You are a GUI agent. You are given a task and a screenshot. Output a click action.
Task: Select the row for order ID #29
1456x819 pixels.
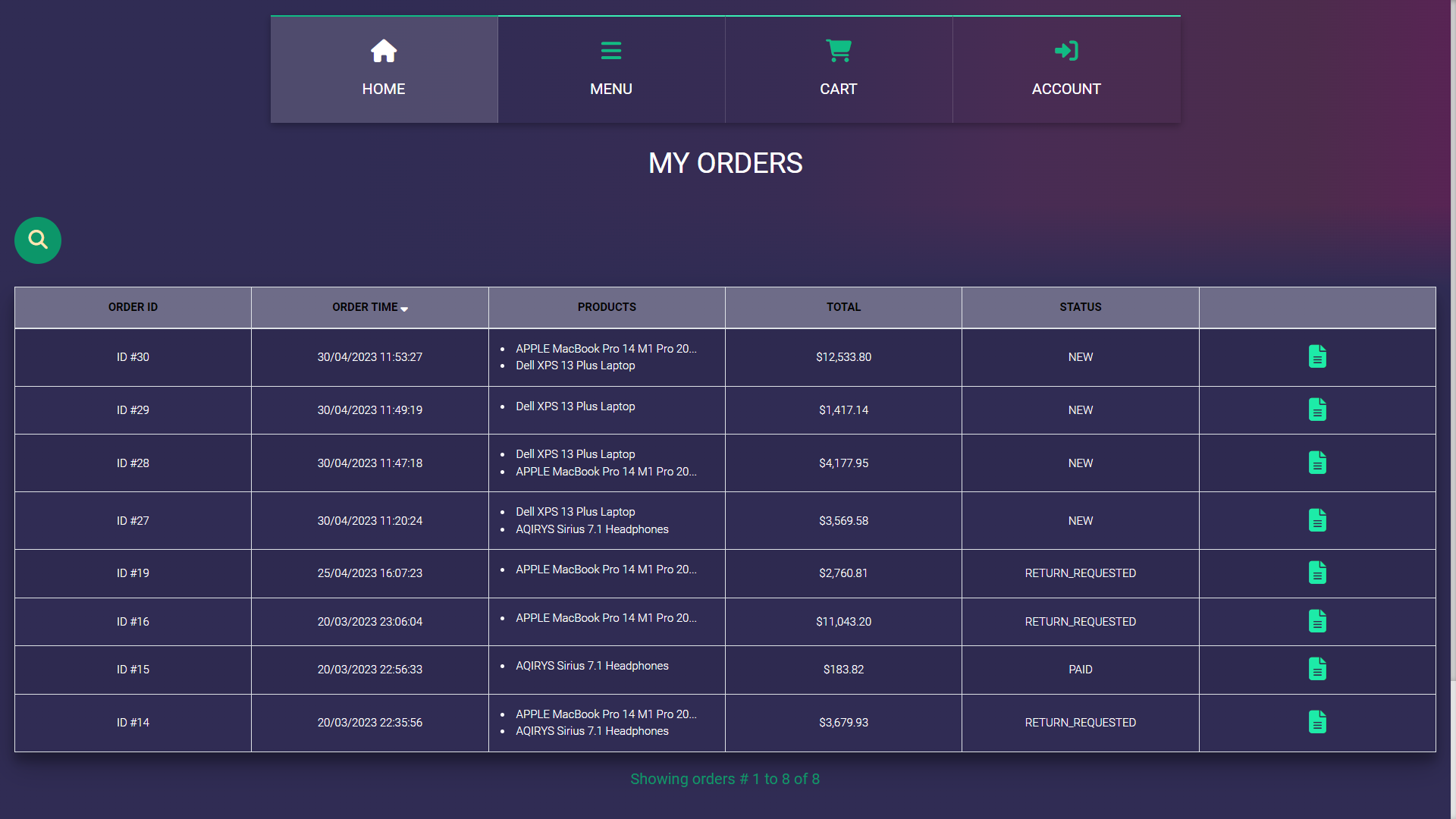(133, 409)
